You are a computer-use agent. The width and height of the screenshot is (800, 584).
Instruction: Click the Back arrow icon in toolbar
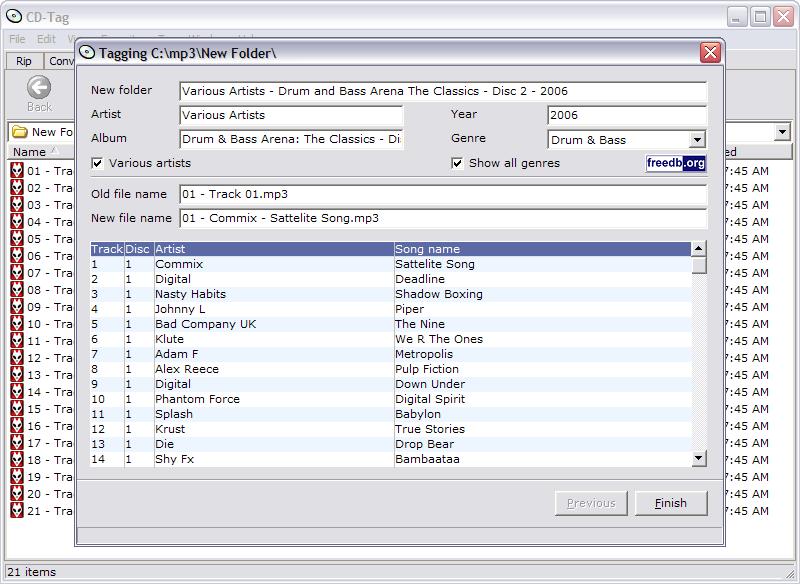pyautogui.click(x=39, y=89)
